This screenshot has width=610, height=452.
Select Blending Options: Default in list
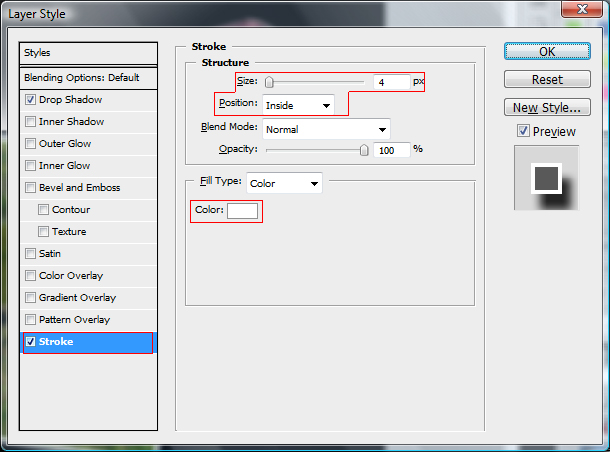(x=89, y=78)
